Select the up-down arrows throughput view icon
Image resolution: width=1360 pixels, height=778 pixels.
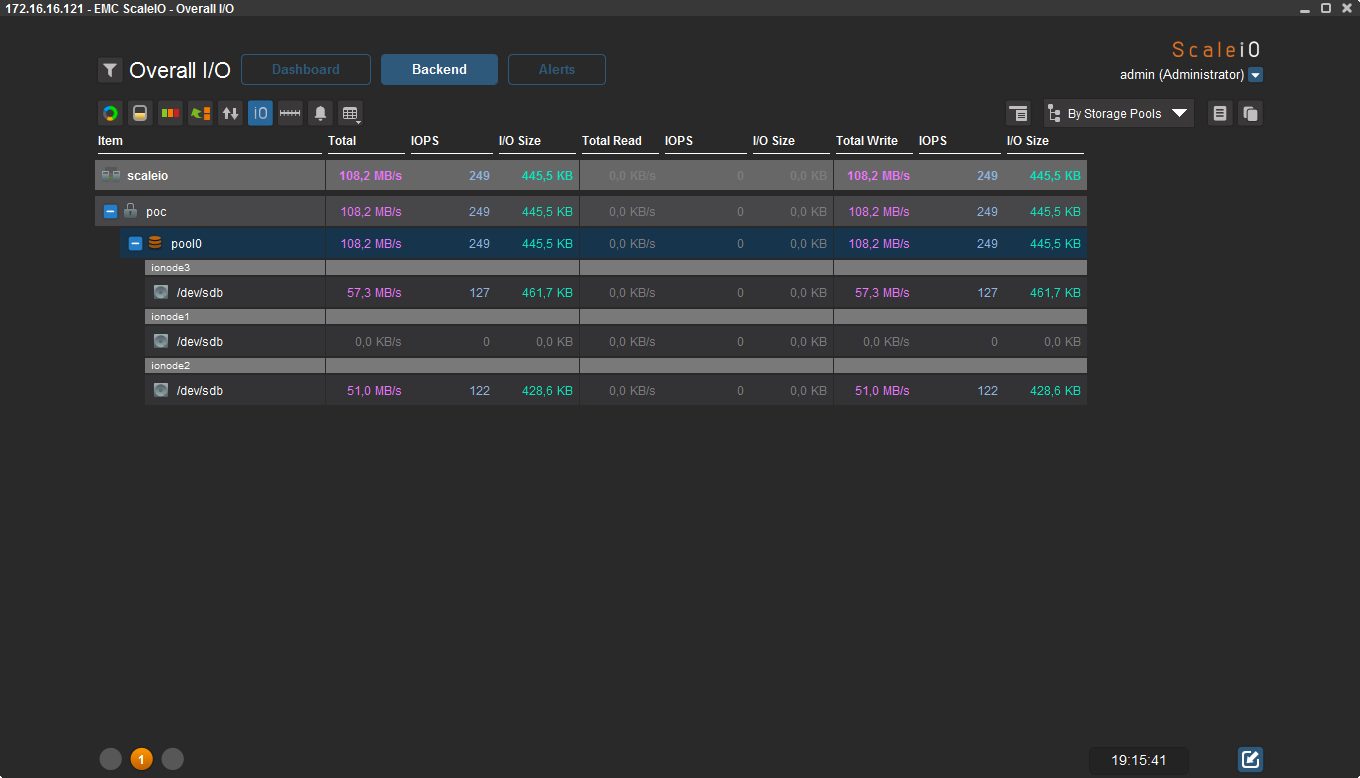click(230, 113)
